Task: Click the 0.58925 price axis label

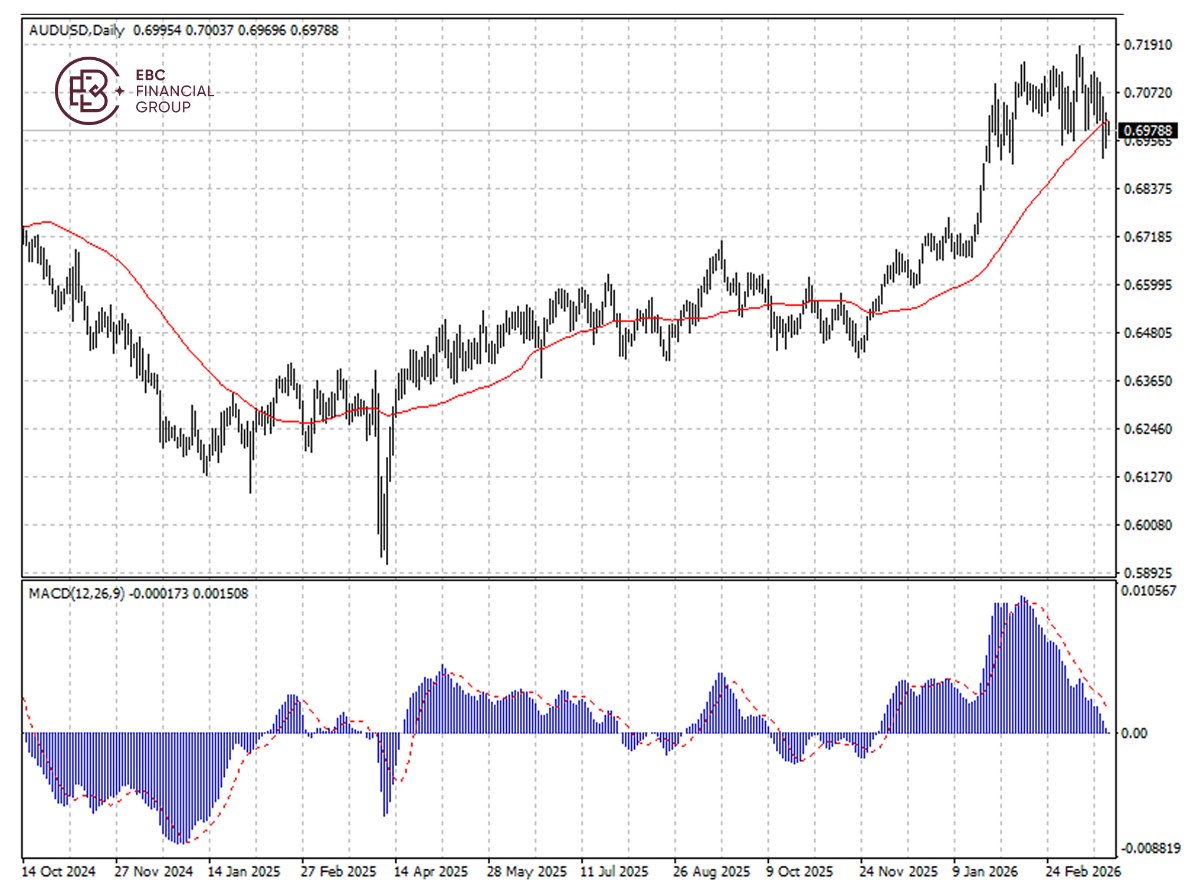Action: click(x=1146, y=574)
